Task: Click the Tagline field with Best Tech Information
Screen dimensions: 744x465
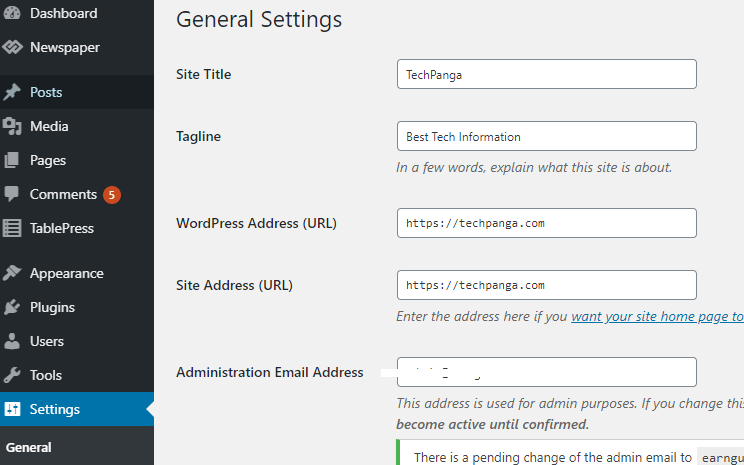Action: pyautogui.click(x=547, y=136)
